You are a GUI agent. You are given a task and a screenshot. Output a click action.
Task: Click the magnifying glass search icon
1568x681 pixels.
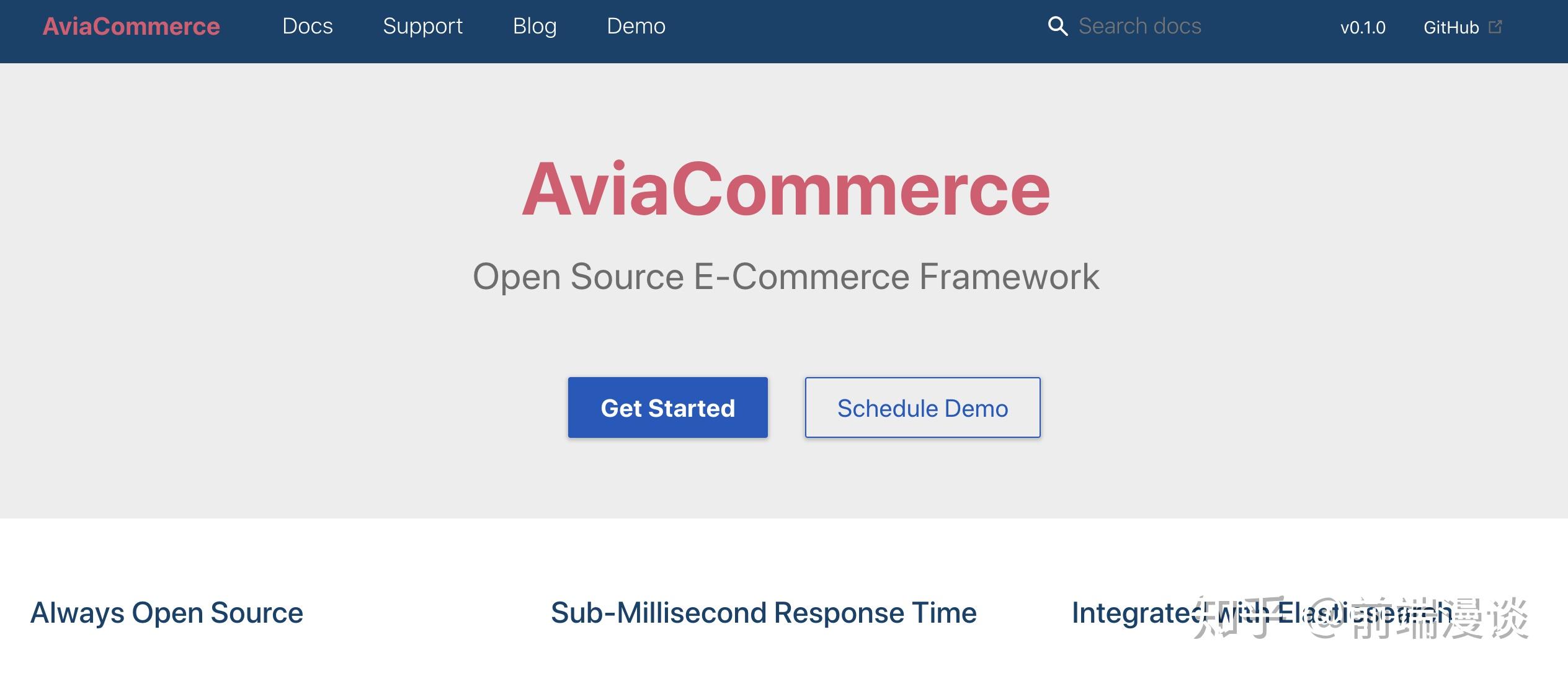pos(1058,27)
